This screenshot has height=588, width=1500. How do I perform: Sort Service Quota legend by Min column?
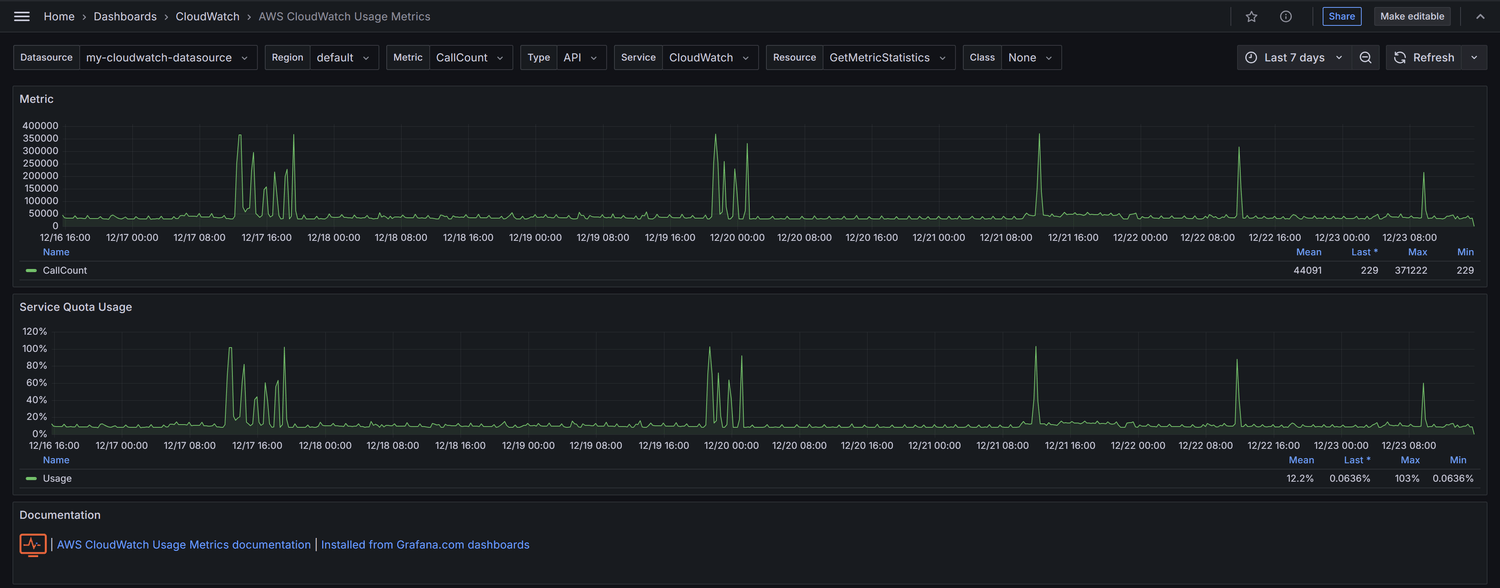coord(1458,460)
